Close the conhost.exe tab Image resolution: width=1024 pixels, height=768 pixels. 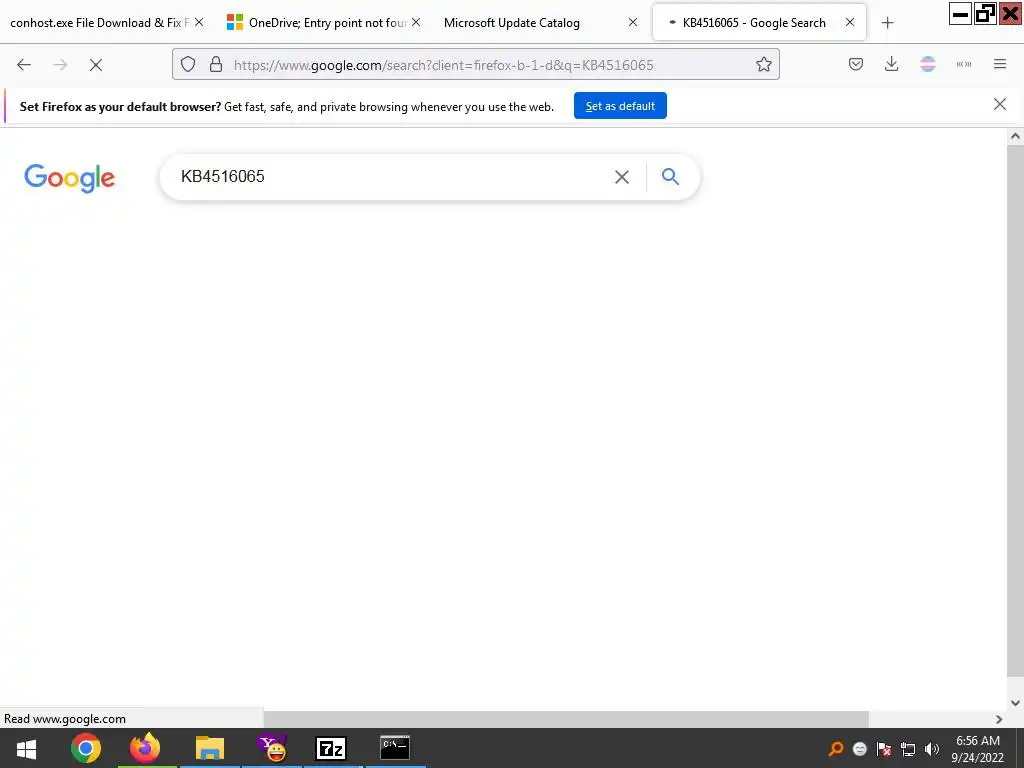point(199,22)
